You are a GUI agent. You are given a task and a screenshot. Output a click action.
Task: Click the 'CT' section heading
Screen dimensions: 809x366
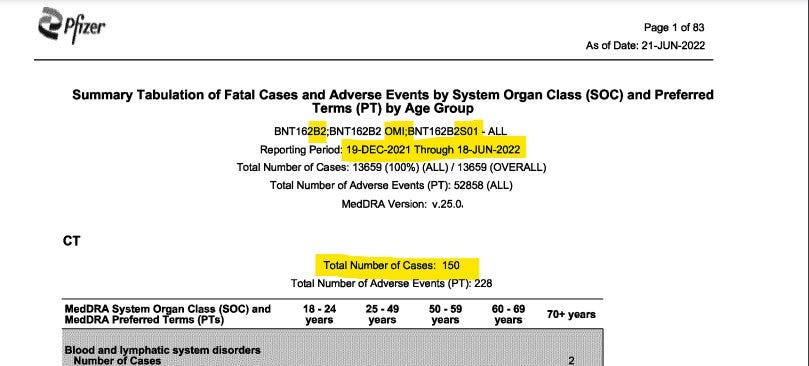(x=71, y=241)
